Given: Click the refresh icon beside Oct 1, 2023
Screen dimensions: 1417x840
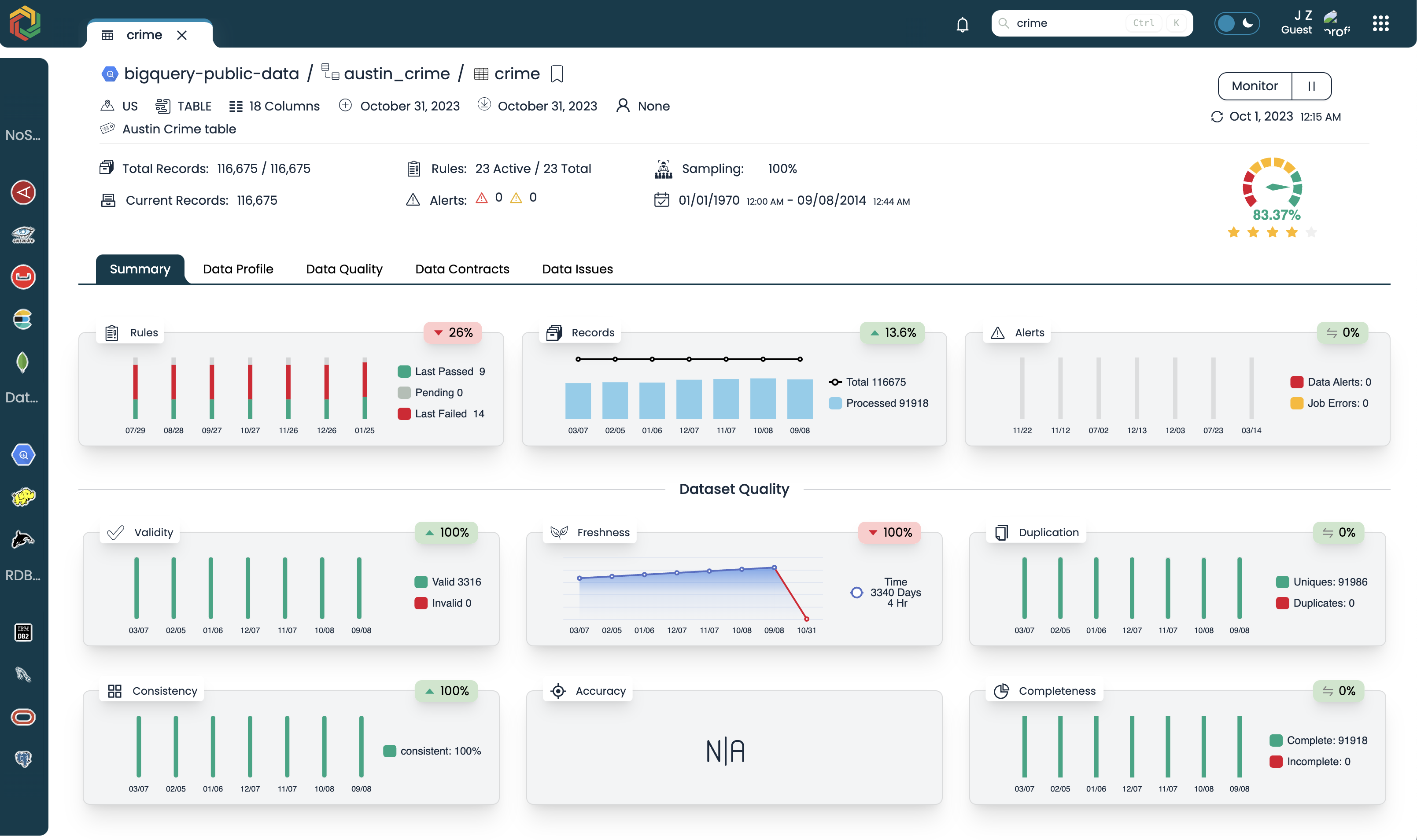Looking at the screenshot, I should [x=1216, y=117].
